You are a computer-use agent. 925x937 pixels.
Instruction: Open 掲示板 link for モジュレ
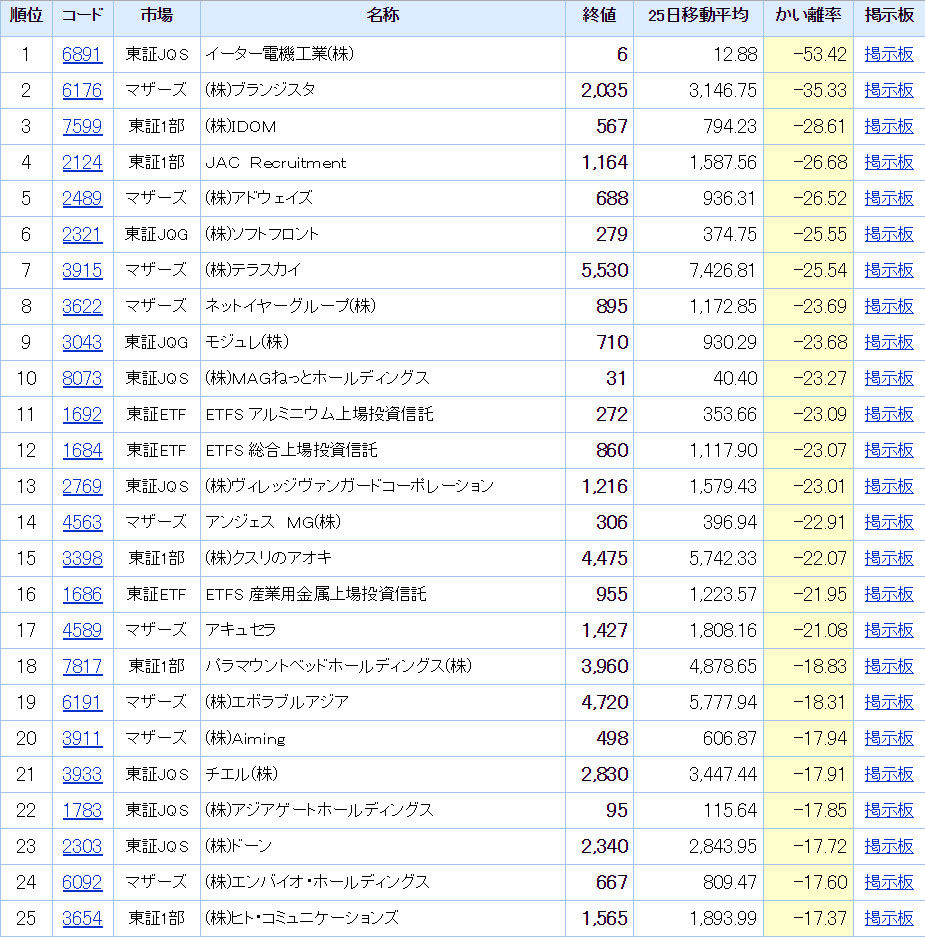889,342
